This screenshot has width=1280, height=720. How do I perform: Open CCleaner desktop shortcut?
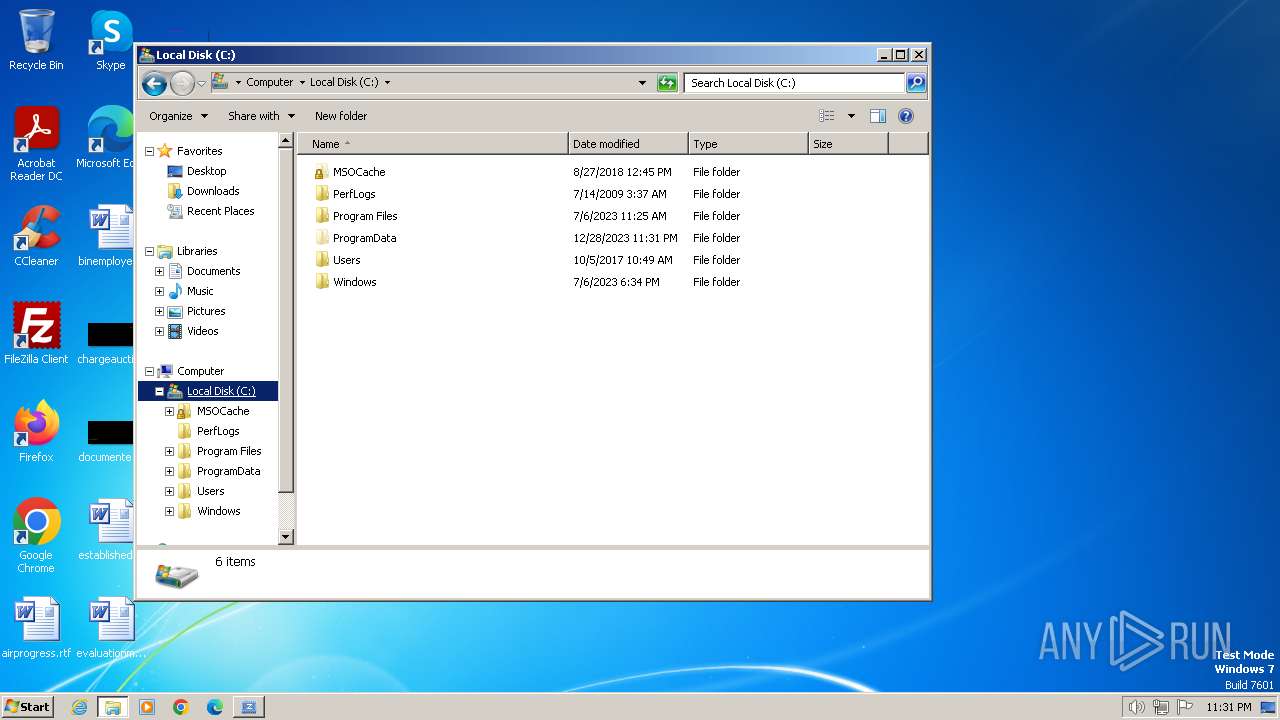(x=36, y=236)
